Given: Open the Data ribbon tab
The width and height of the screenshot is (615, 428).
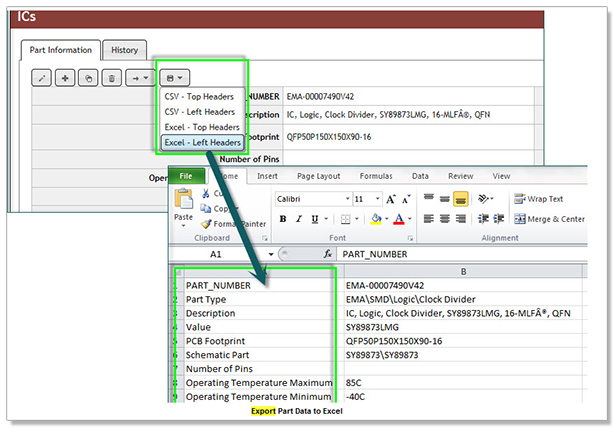Looking at the screenshot, I should pyautogui.click(x=420, y=176).
